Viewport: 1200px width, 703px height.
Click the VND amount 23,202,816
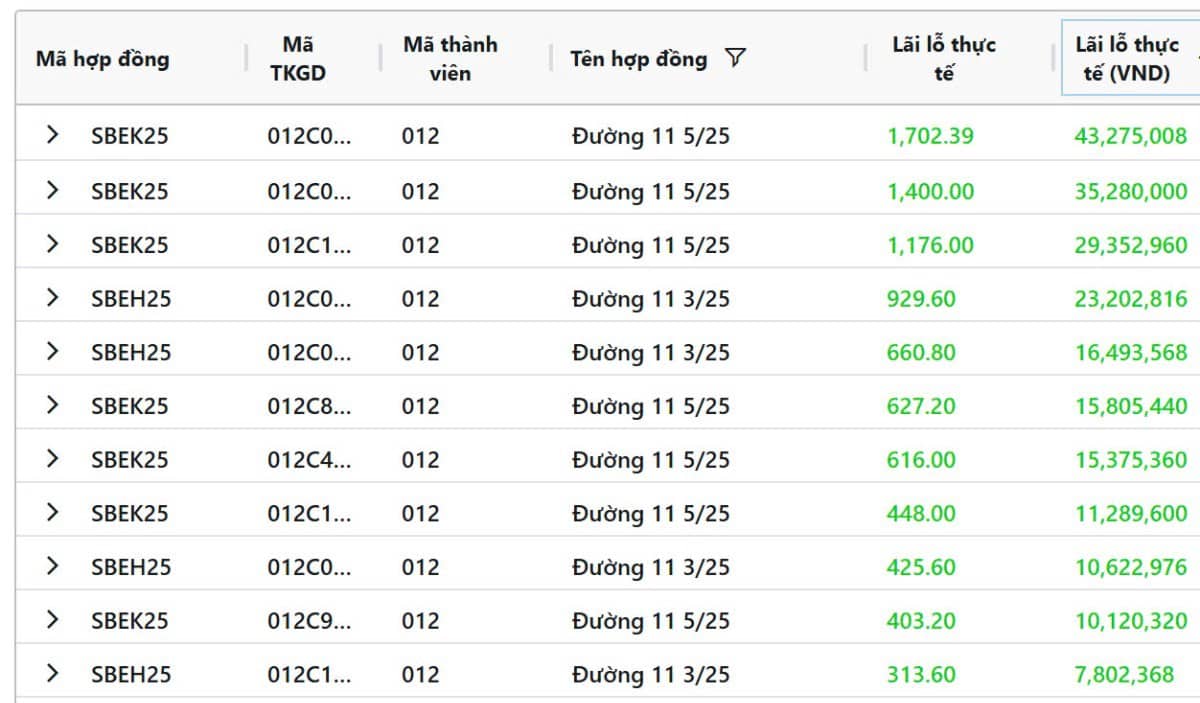coord(1131,298)
